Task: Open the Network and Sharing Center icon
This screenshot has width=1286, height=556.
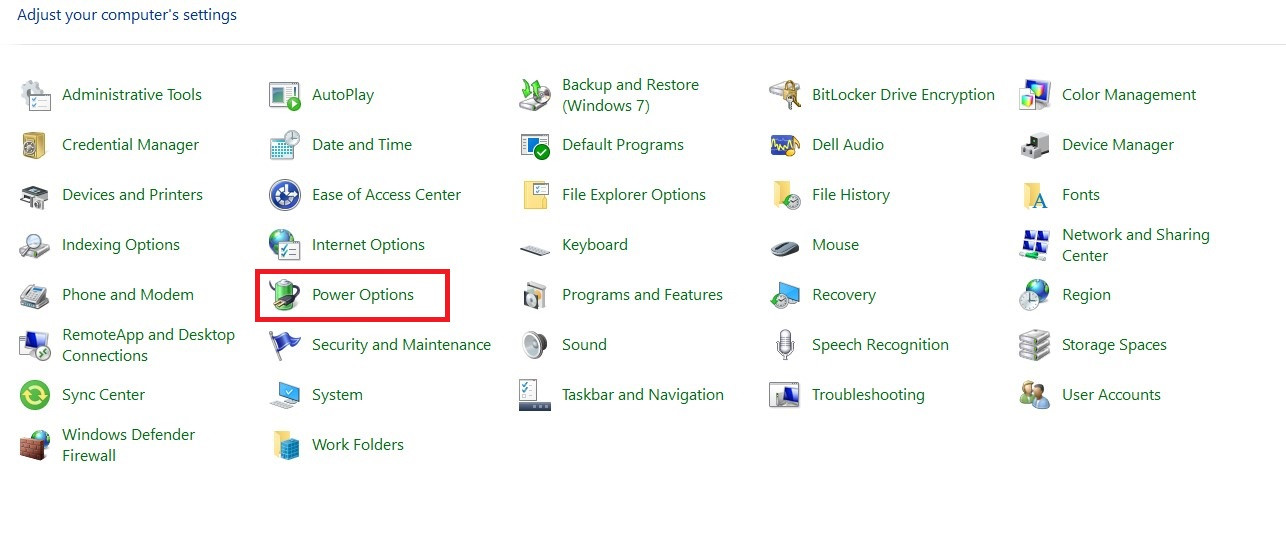Action: (1035, 245)
